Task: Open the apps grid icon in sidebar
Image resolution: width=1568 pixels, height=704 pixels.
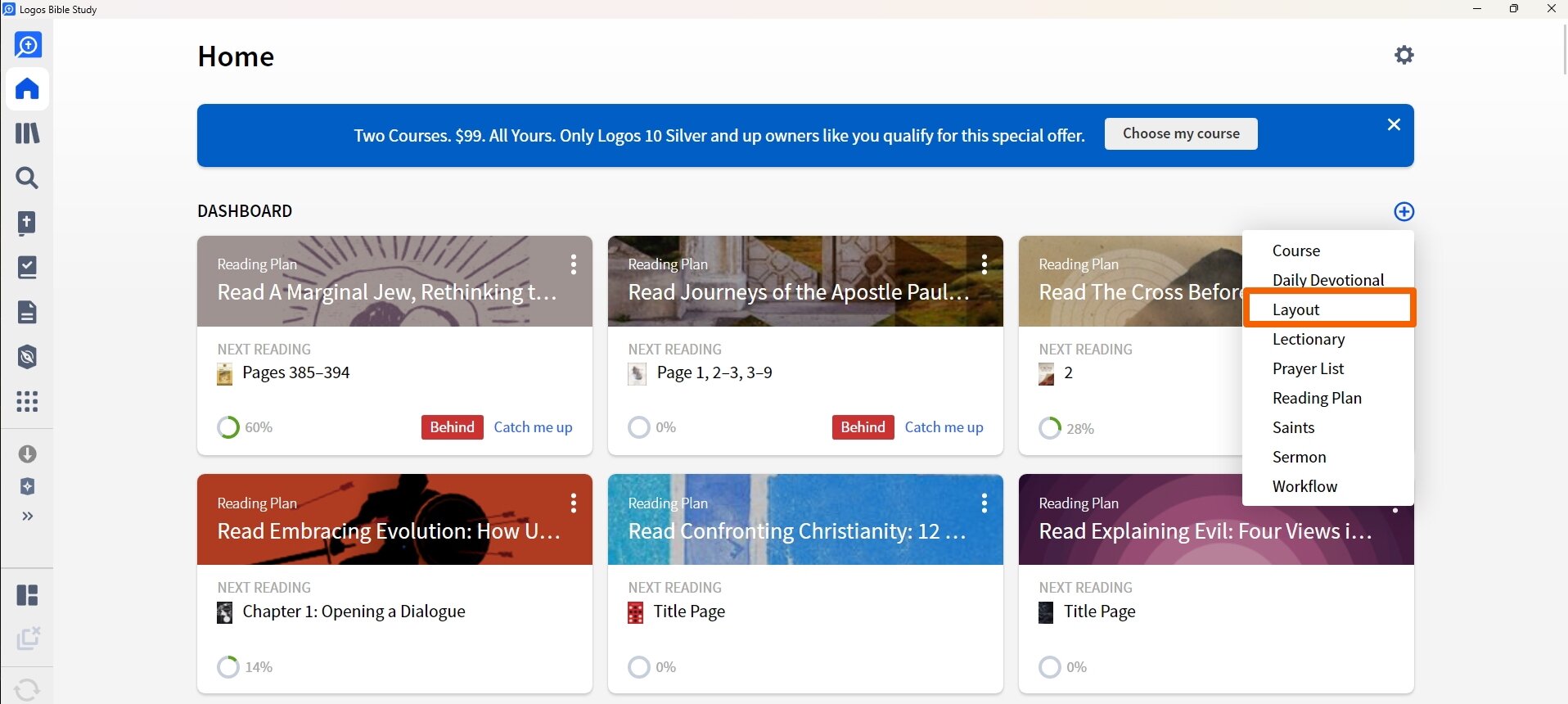Action: tap(28, 401)
